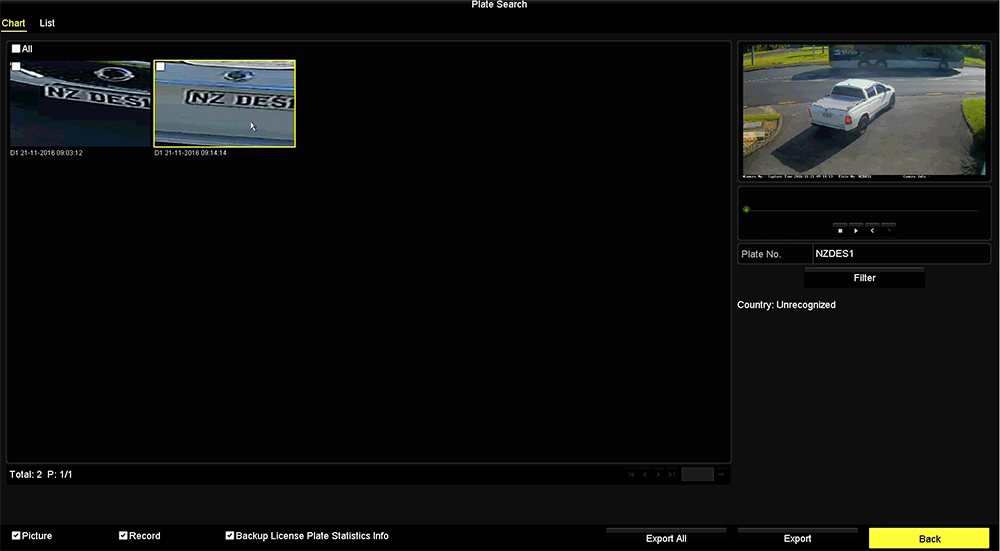Tick the All checkbox

click(x=16, y=48)
